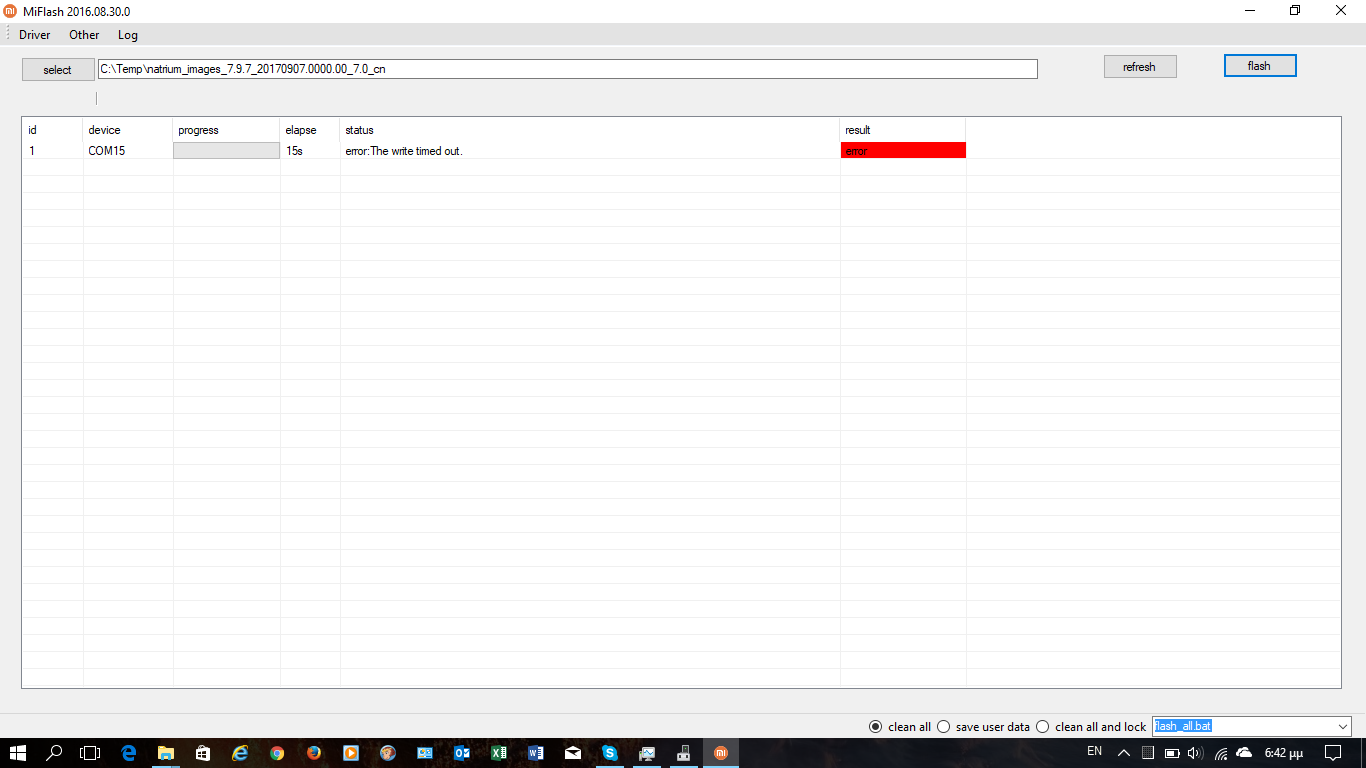Select the COM15 device cell
The image size is (1366, 768).
point(107,151)
